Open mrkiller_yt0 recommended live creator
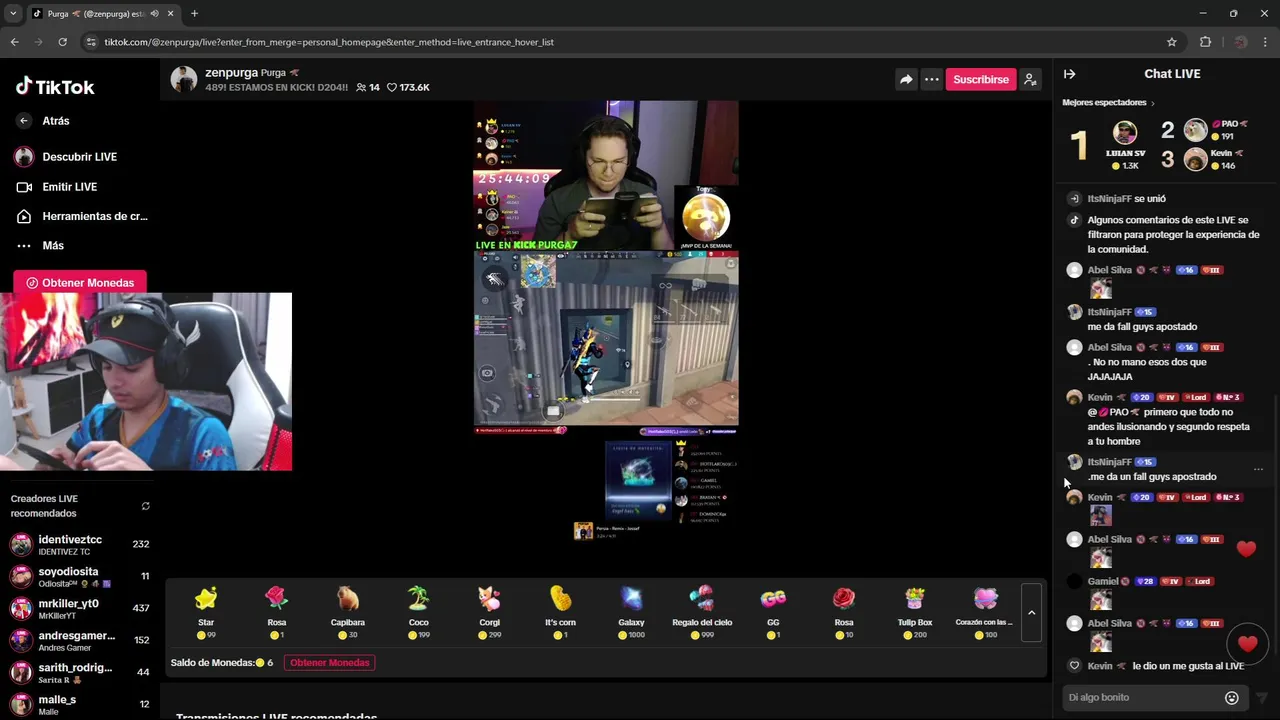The image size is (1280, 720). pos(80,608)
